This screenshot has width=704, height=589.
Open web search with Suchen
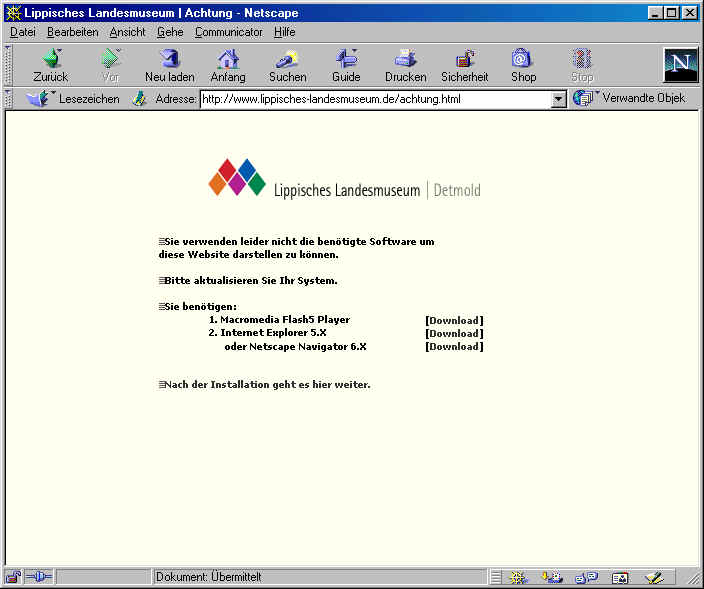point(287,66)
